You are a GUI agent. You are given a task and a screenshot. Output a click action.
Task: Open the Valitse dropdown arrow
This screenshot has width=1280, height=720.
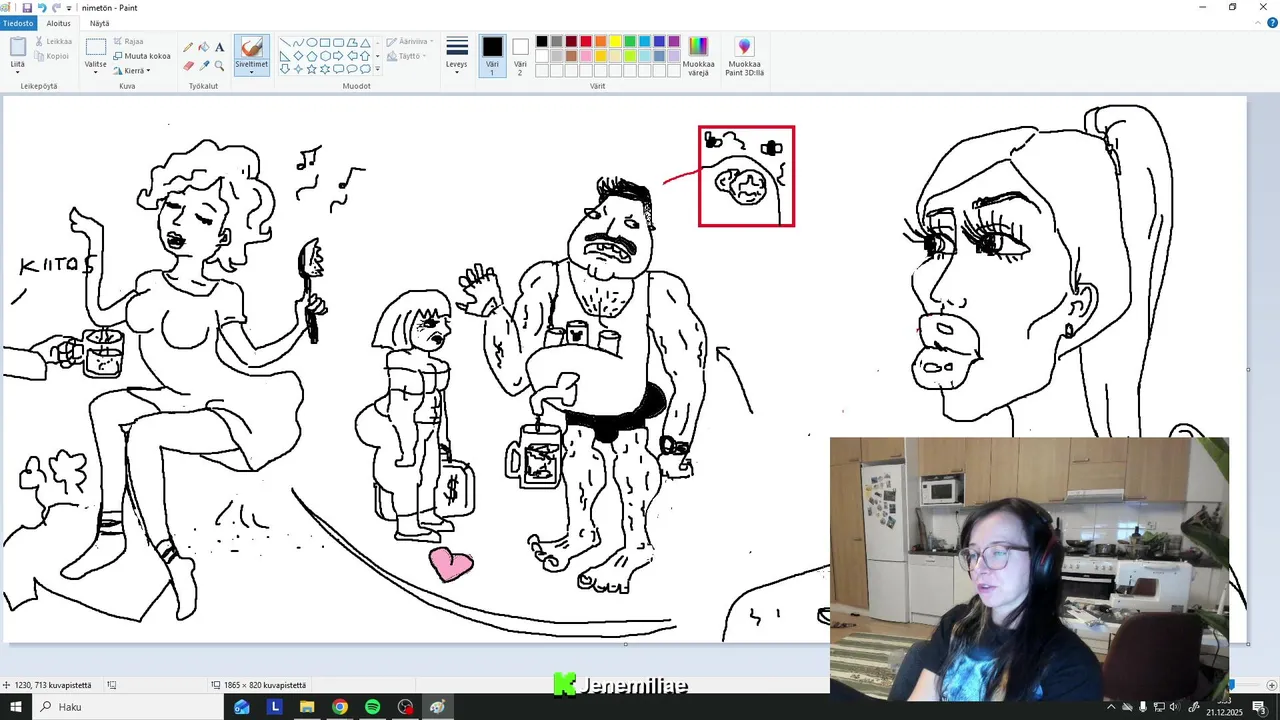(x=96, y=72)
